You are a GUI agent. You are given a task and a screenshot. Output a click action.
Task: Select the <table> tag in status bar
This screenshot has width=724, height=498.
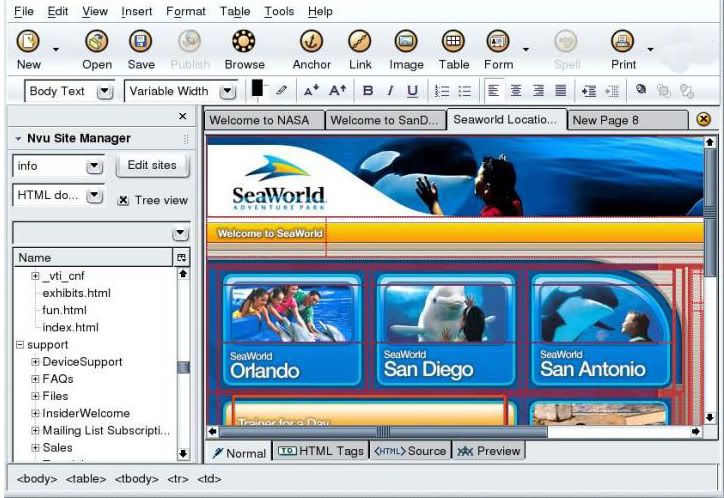(86, 479)
